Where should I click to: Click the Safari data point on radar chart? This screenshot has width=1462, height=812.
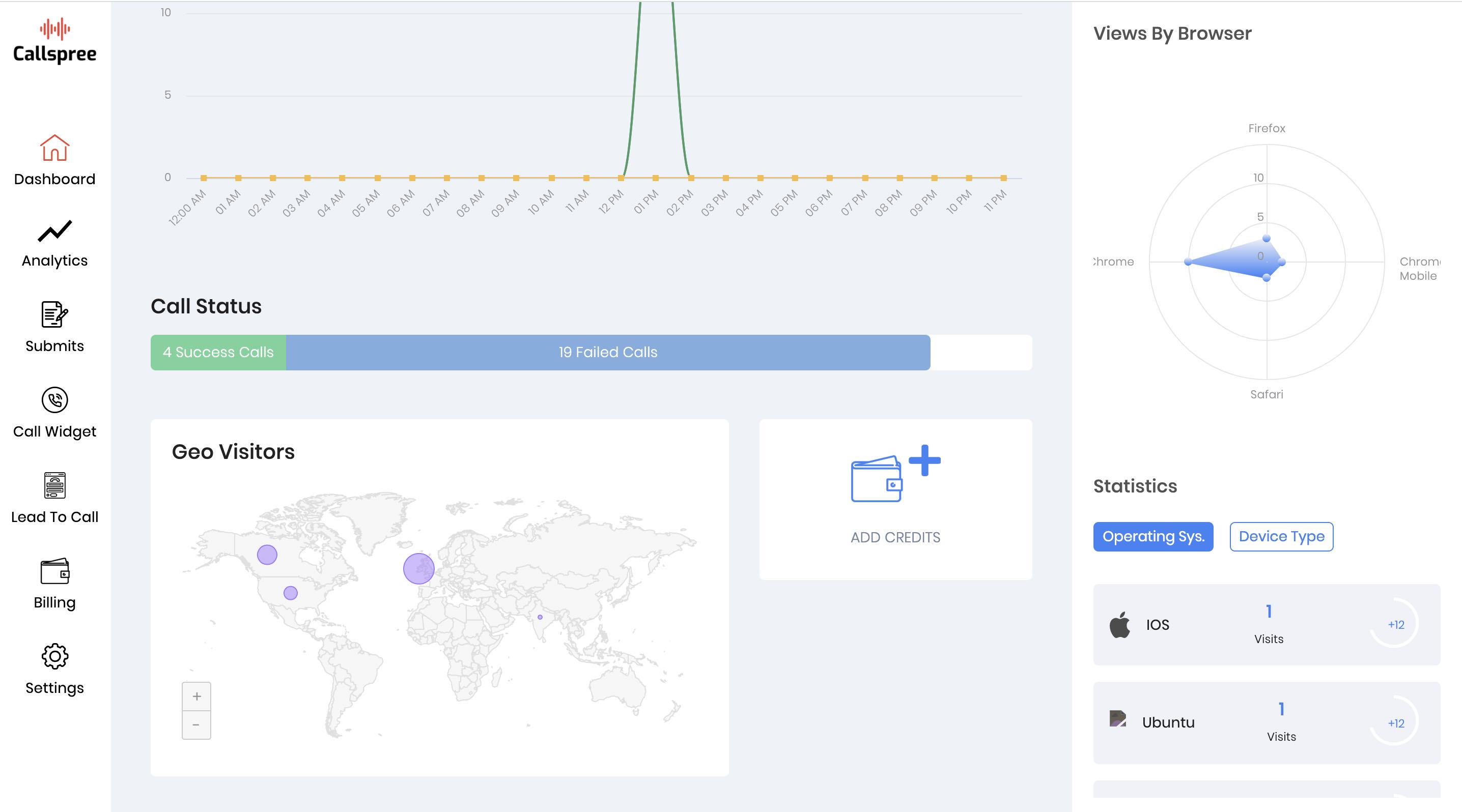[1266, 277]
